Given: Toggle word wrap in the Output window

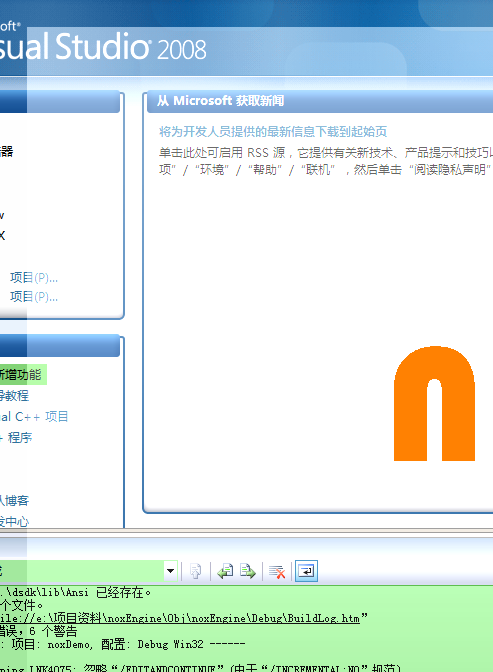Looking at the screenshot, I should point(306,571).
